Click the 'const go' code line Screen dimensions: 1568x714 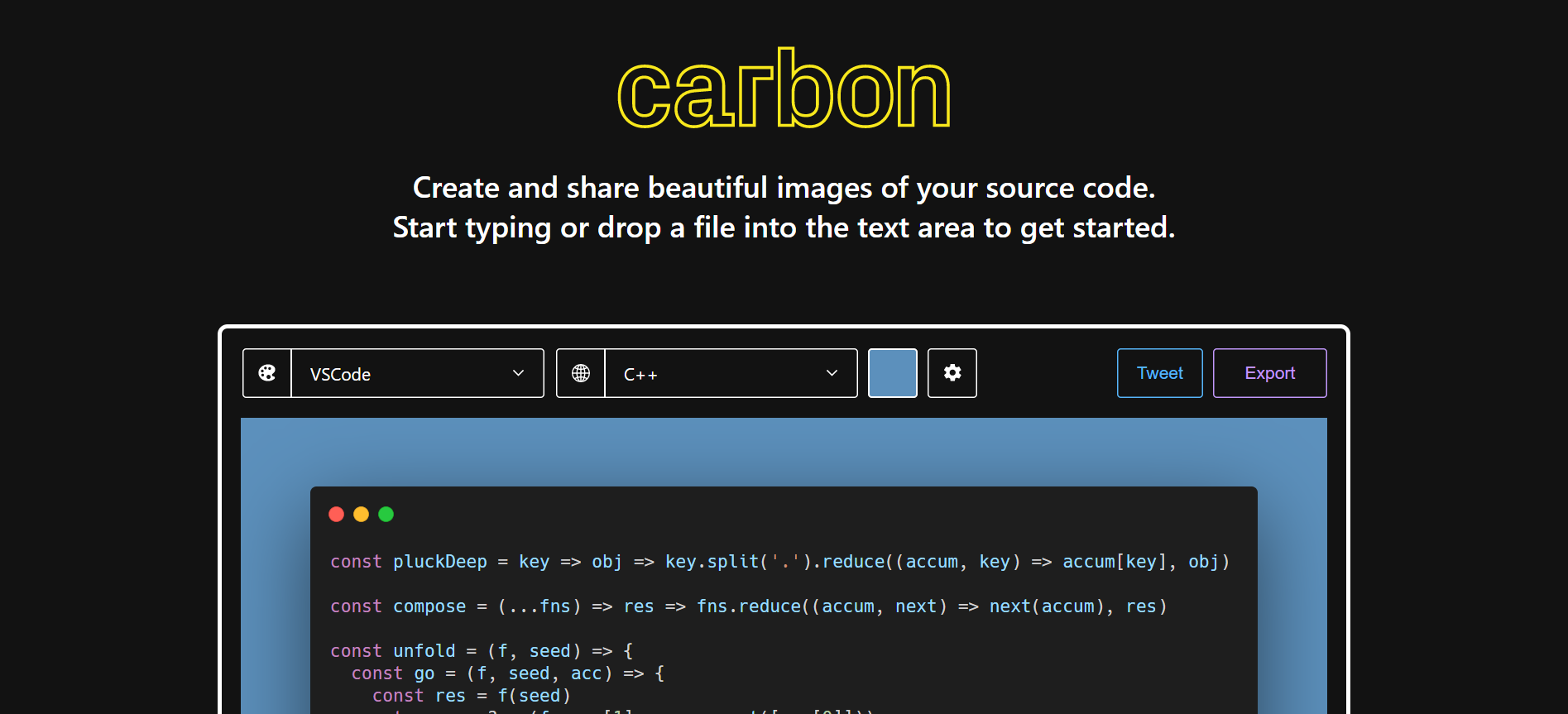(508, 673)
